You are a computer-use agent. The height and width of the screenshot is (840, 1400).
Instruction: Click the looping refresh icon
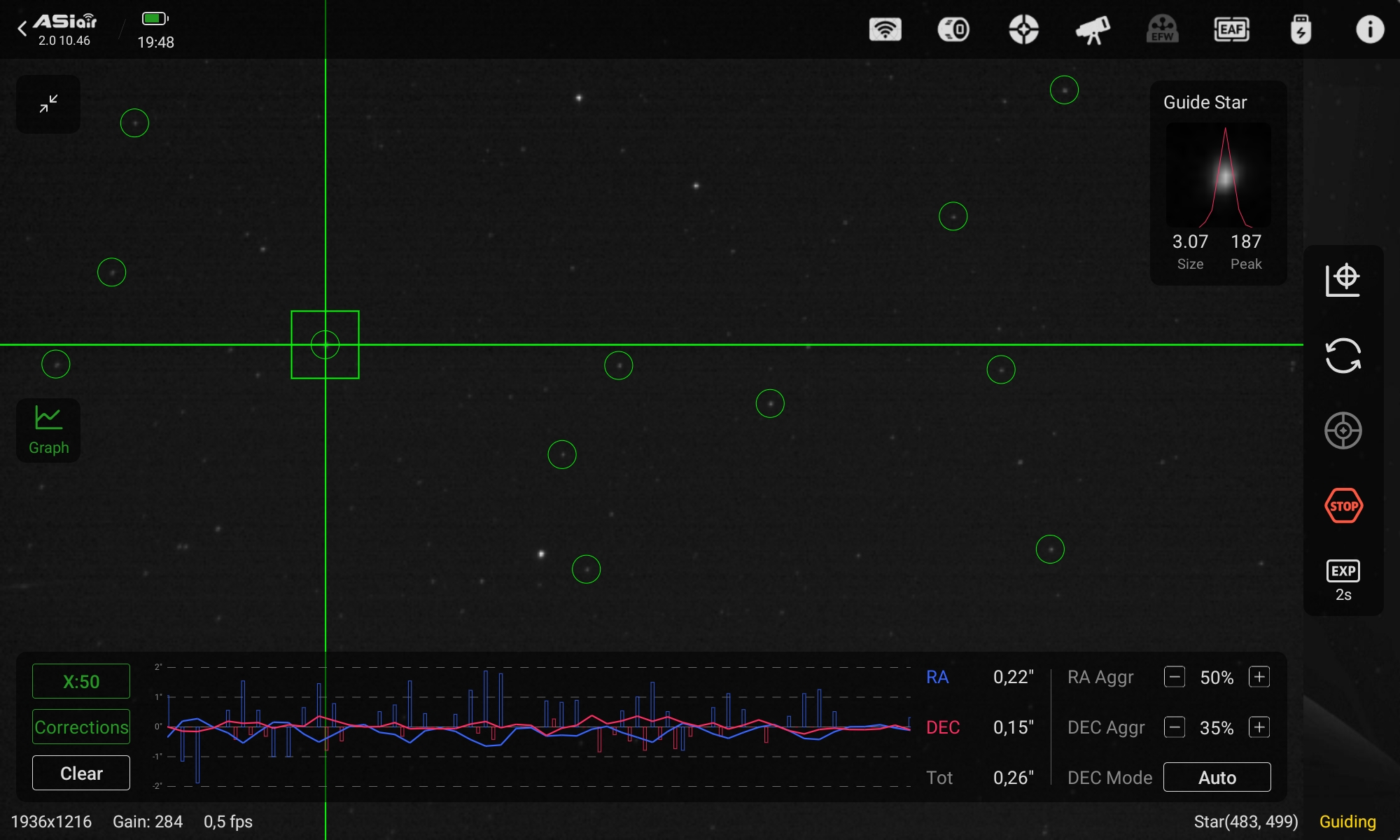pos(1343,356)
